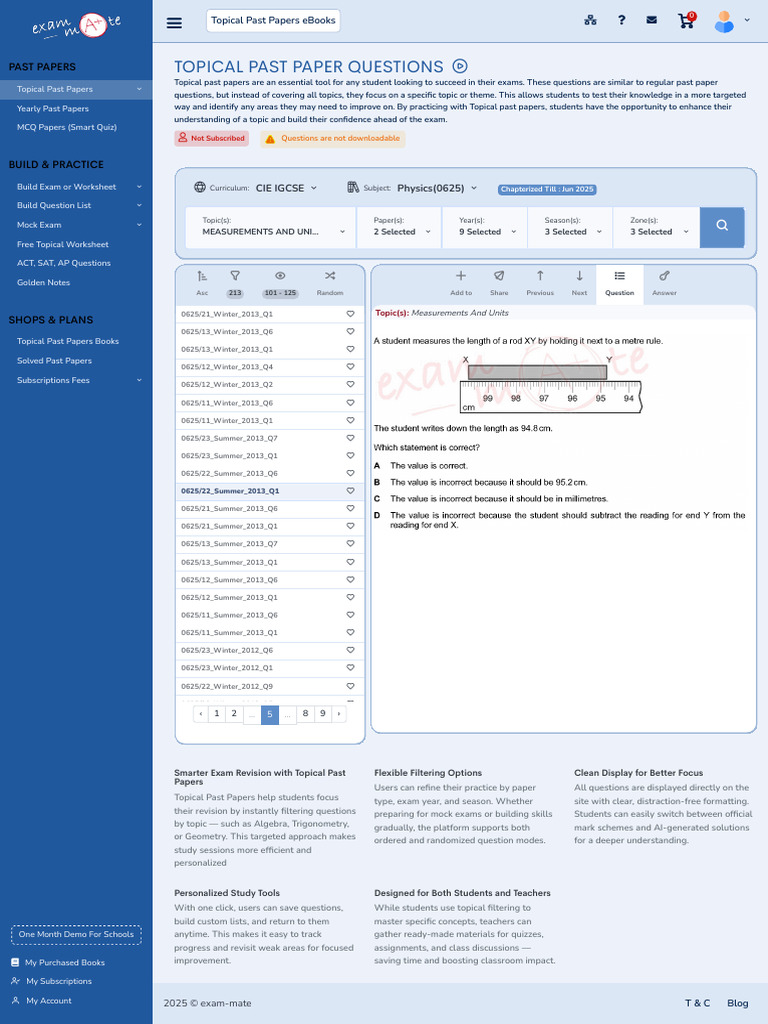
Task: Open the shopping cart icon
Action: 686,20
